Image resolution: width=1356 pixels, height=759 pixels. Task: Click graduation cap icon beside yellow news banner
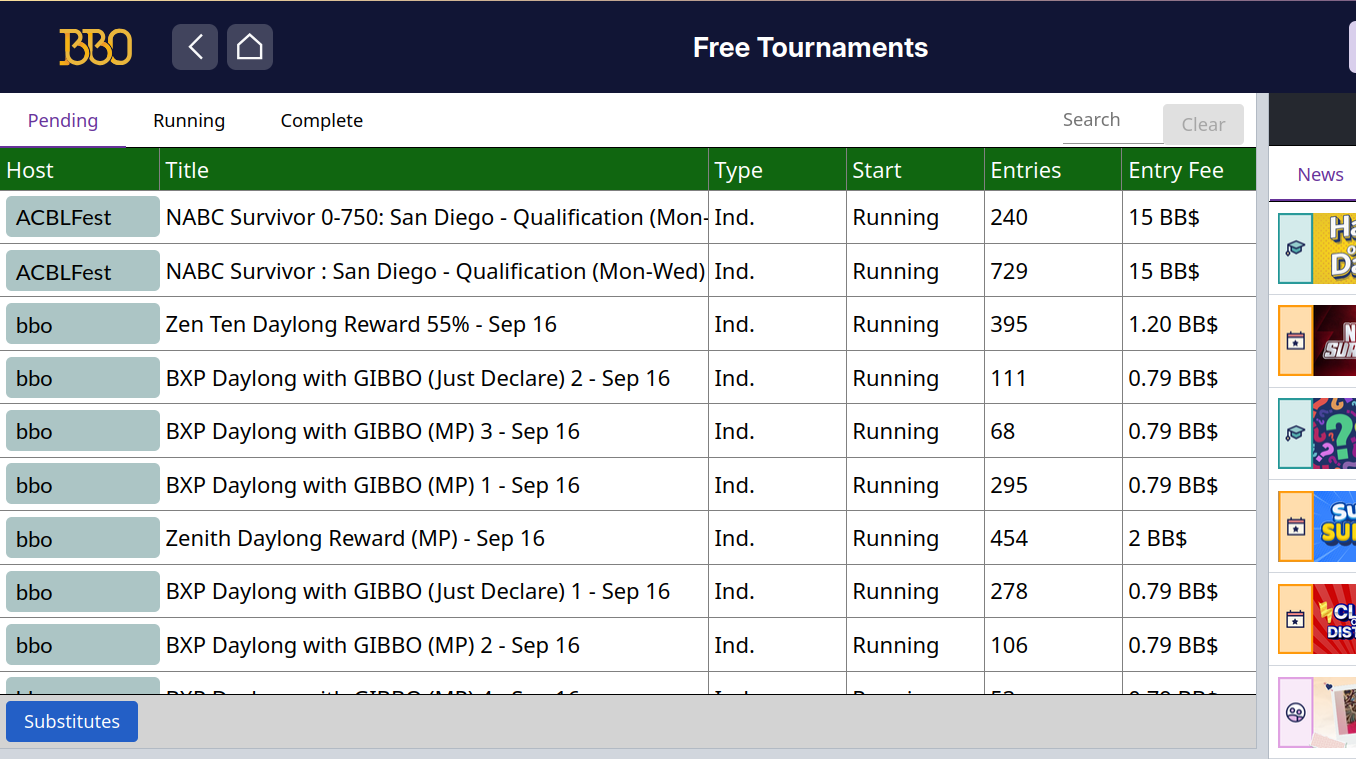point(1295,248)
